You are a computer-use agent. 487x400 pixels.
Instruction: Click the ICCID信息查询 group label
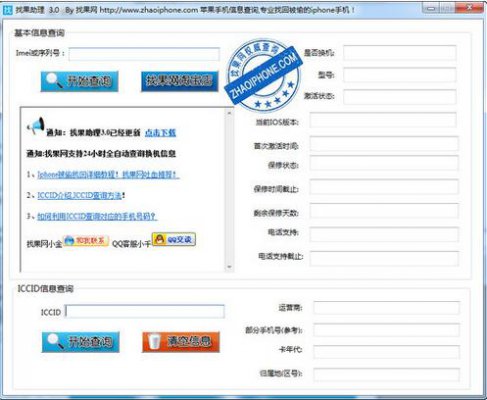tap(45, 289)
